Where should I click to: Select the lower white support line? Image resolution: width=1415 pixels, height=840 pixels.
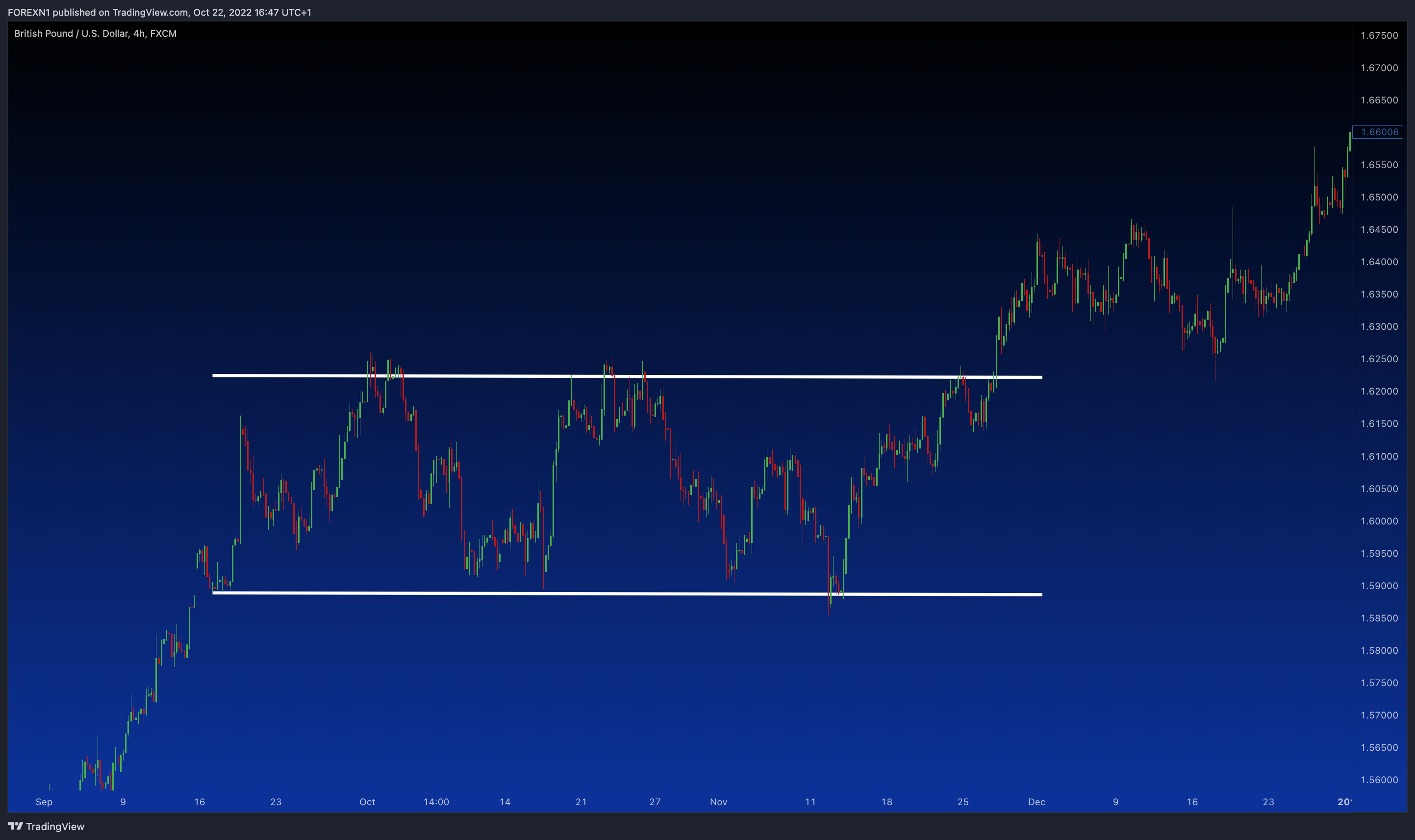(627, 593)
